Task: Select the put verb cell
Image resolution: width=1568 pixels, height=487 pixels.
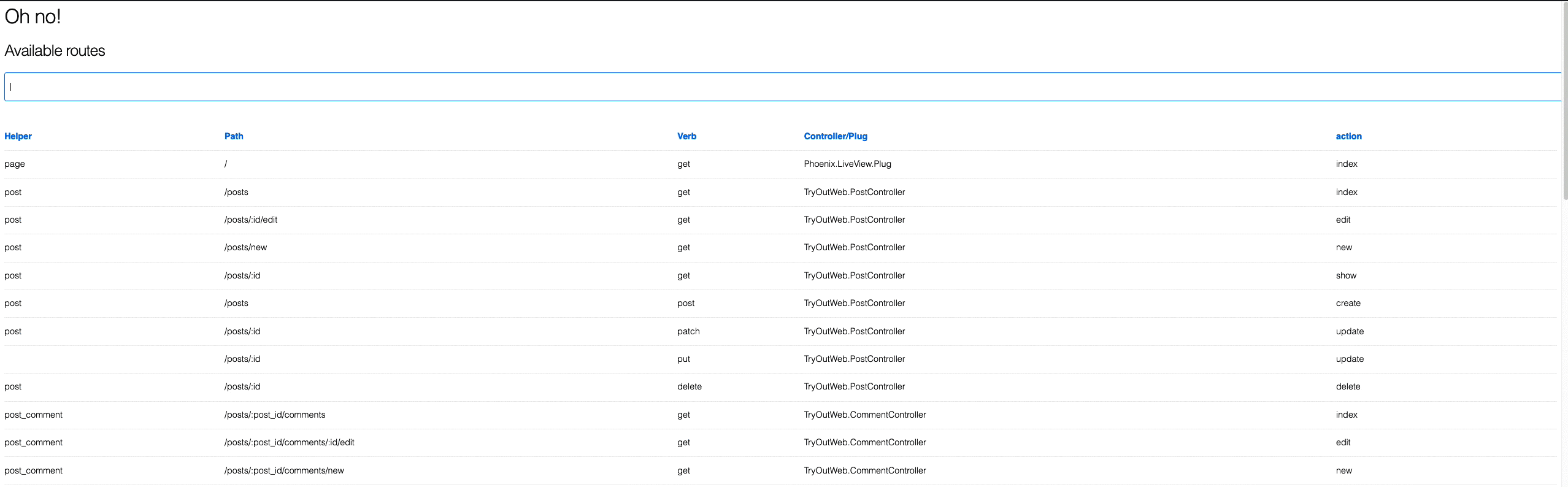Action: coord(683,359)
